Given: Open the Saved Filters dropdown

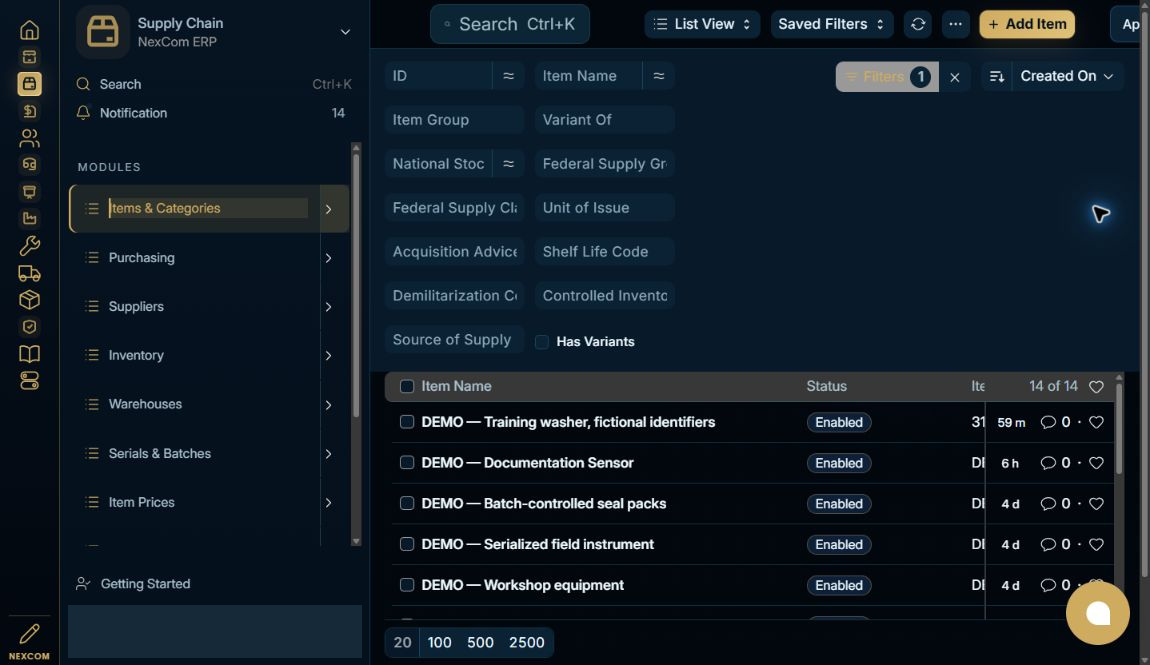Looking at the screenshot, I should 831,24.
